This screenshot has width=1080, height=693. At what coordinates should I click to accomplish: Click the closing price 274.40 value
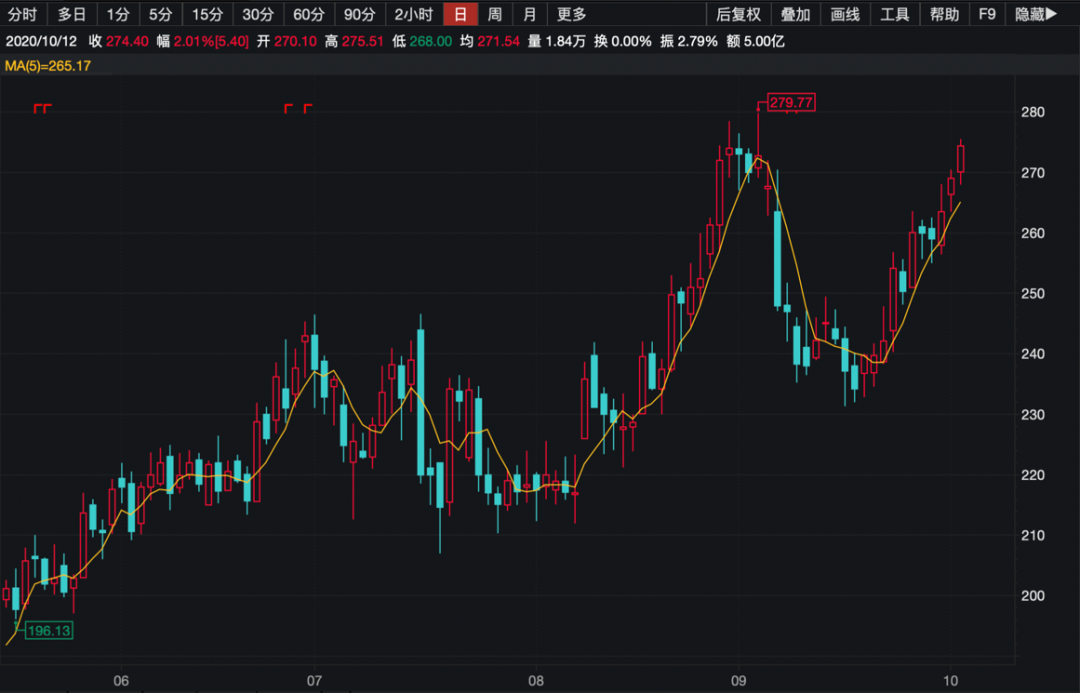tap(127, 41)
